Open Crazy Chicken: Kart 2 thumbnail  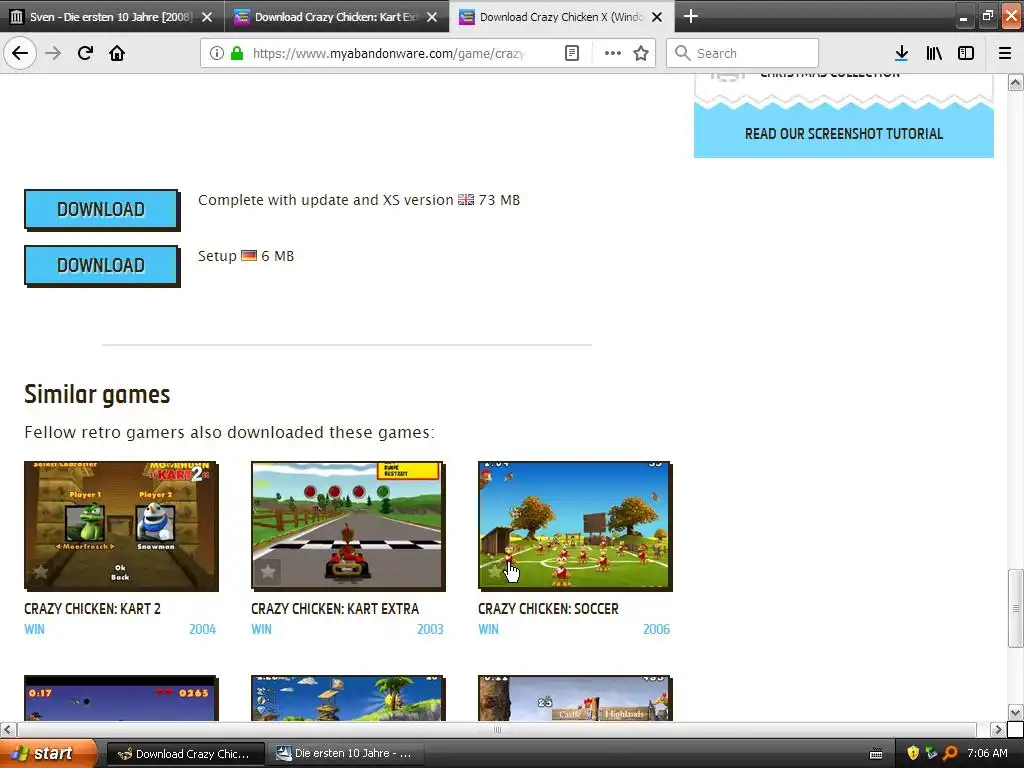(121, 526)
